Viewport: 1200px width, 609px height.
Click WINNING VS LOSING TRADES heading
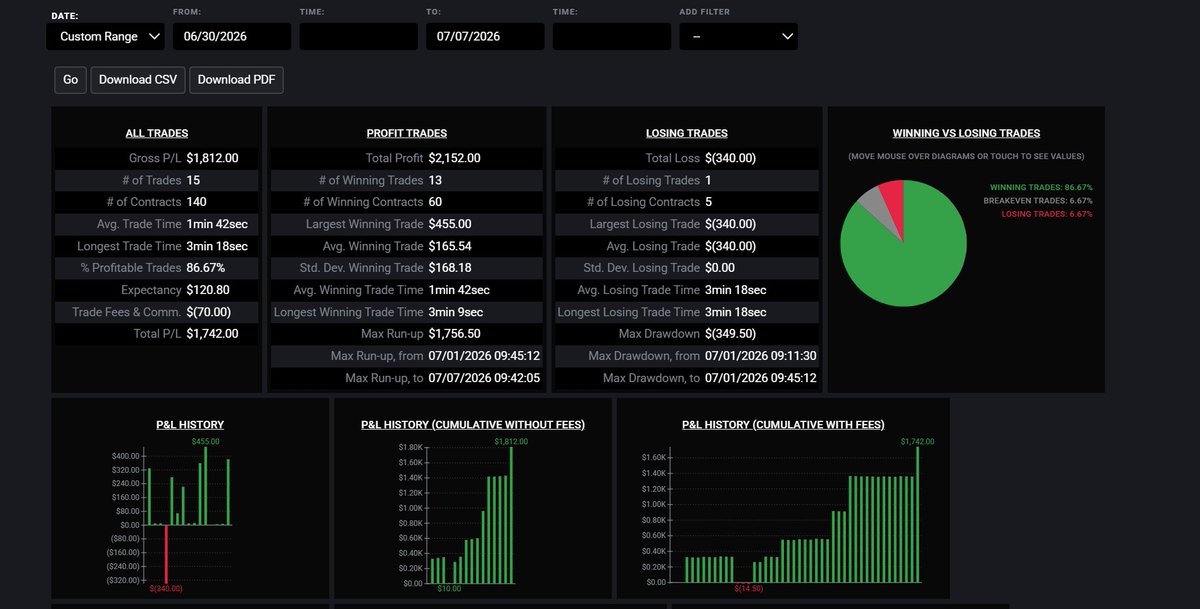coord(966,133)
